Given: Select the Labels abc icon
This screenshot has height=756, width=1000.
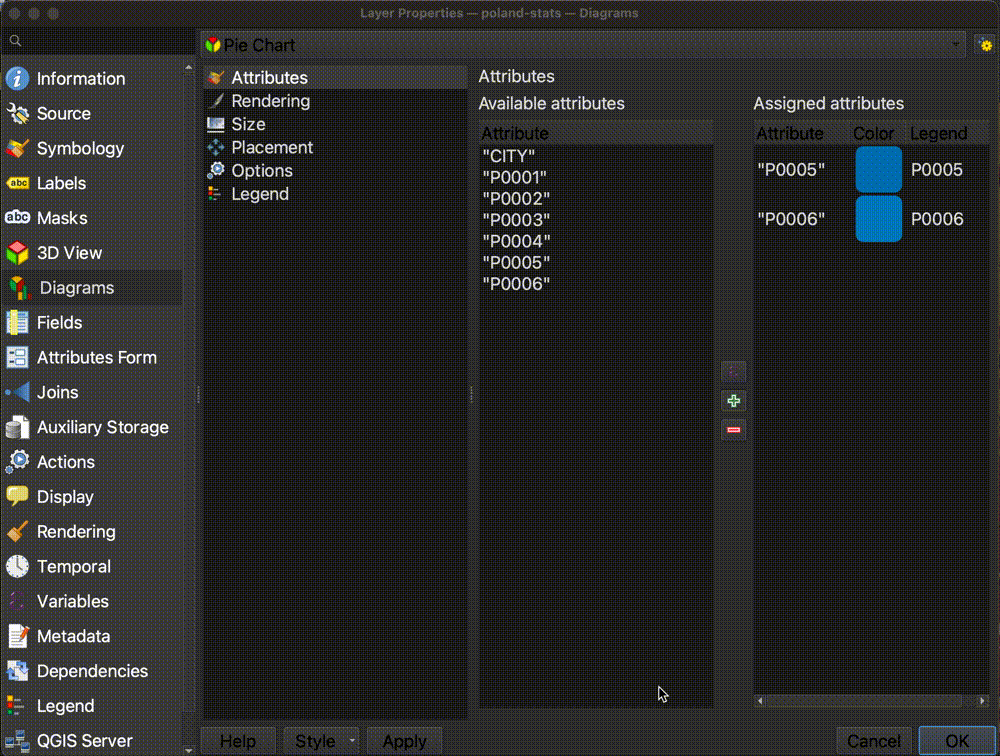Looking at the screenshot, I should tap(17, 183).
